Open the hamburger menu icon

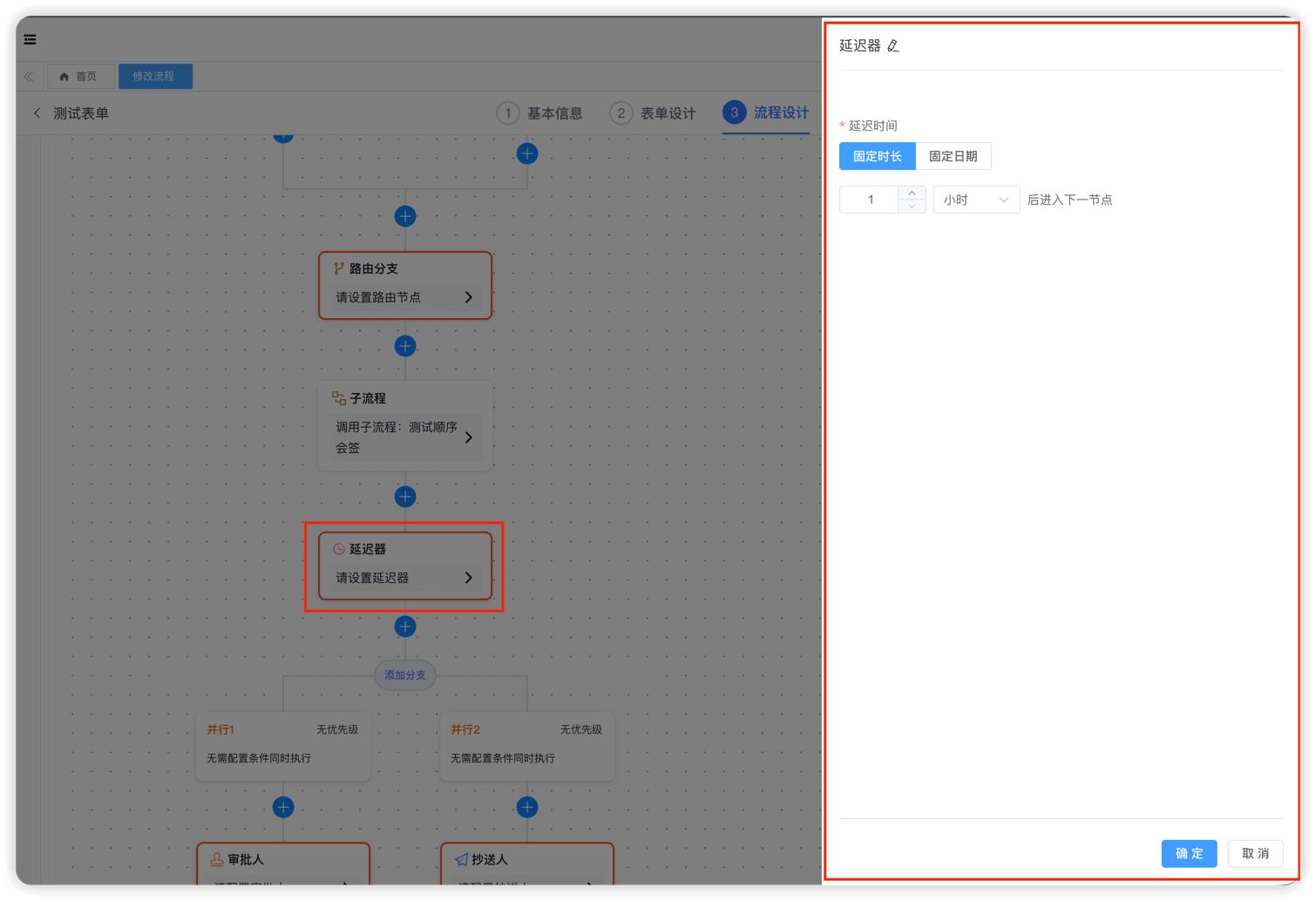(x=31, y=39)
